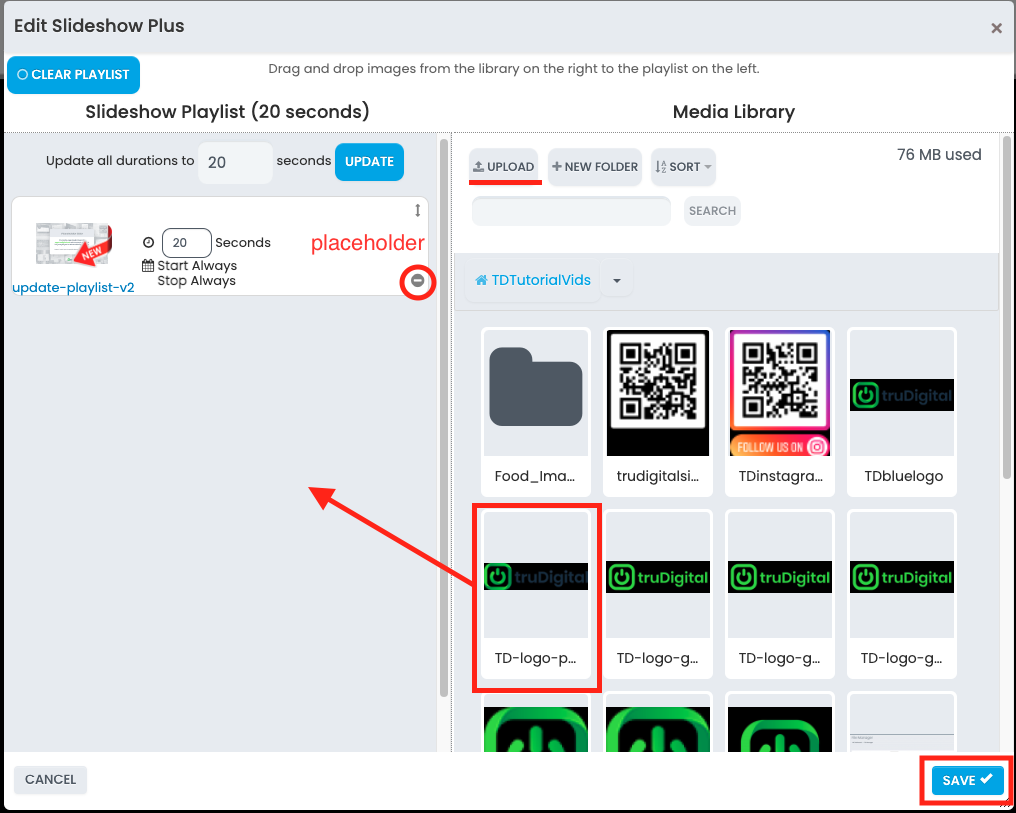Edit the update-all-durations field
Screen dimensions: 1016x813
235,163
